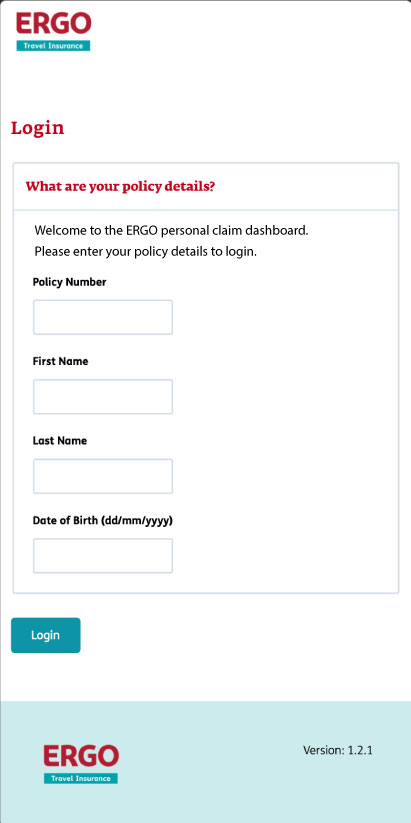Viewport: 411px width, 823px height.
Task: Click the footer teal Travel Insurance badge
Action: pos(81,778)
